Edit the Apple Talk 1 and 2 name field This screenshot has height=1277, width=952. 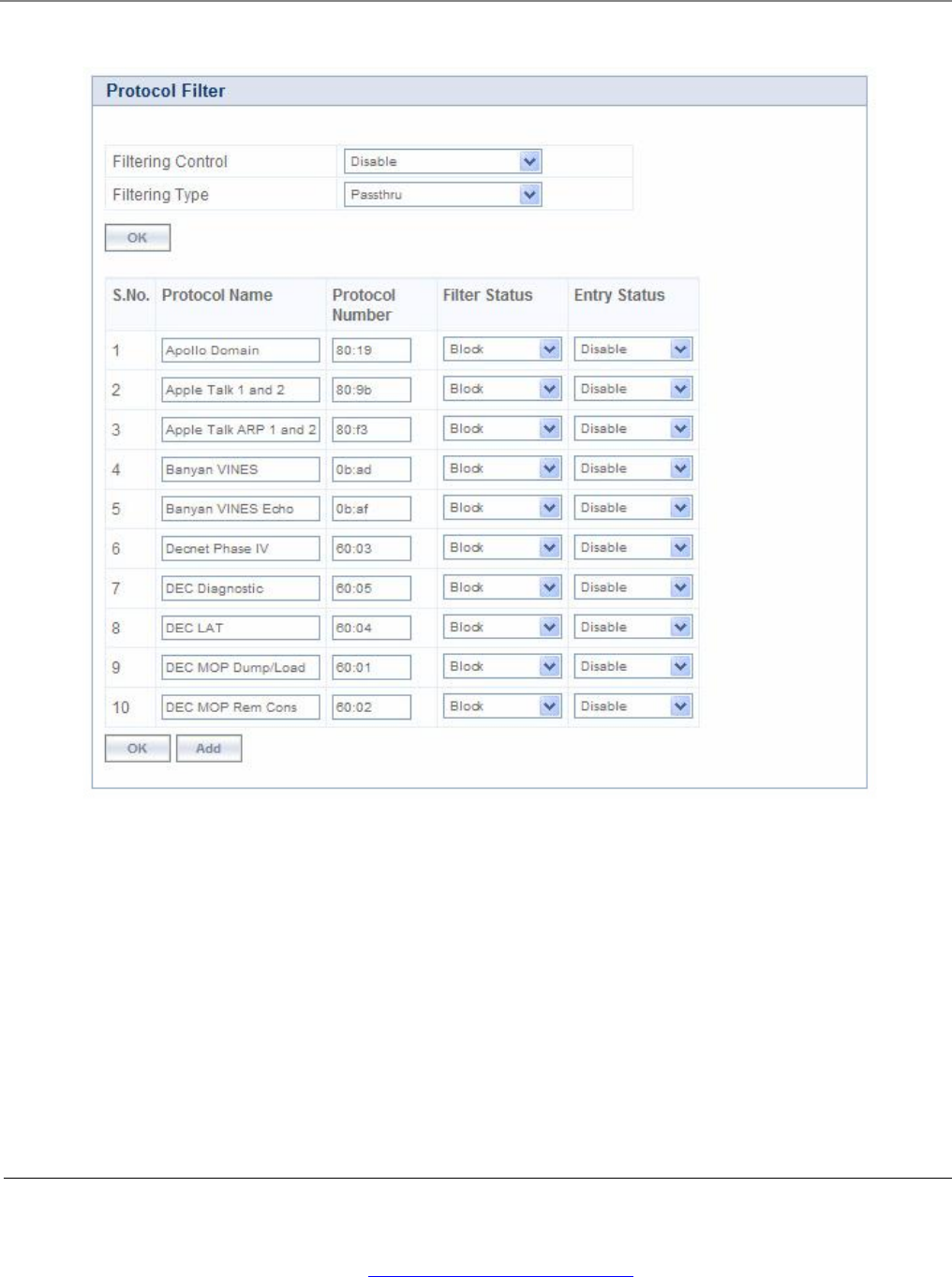[240, 390]
